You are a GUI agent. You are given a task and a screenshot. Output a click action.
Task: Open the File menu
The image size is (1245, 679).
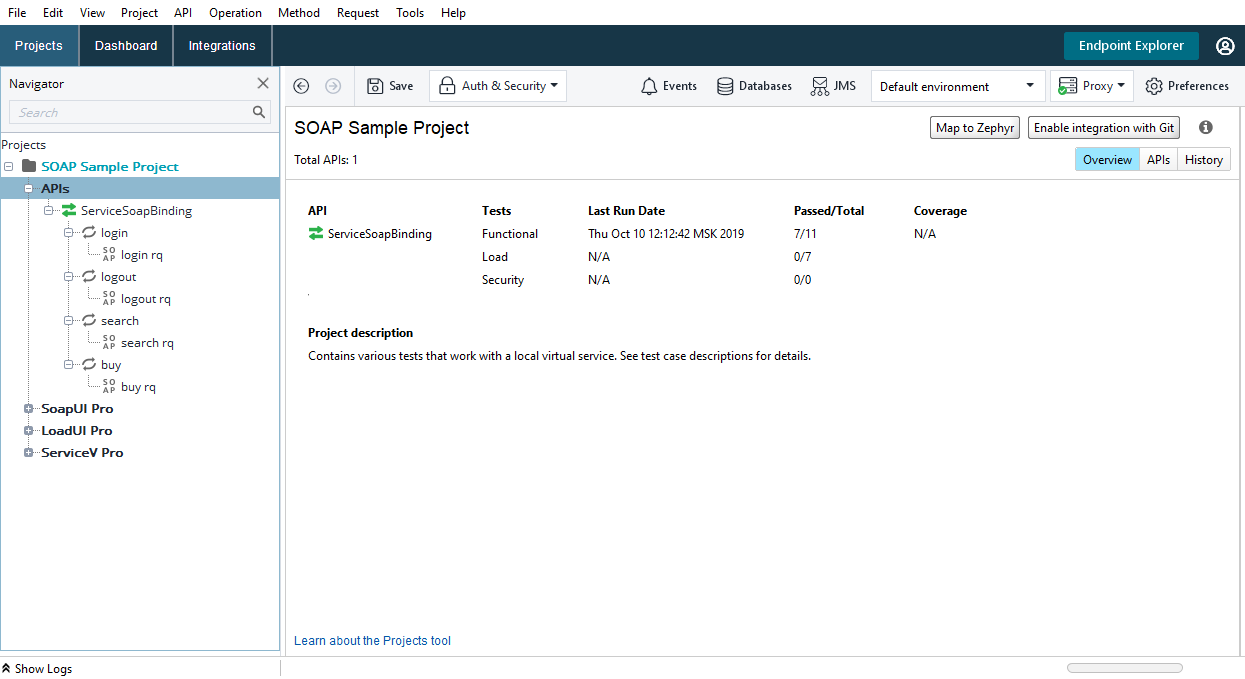coord(17,13)
